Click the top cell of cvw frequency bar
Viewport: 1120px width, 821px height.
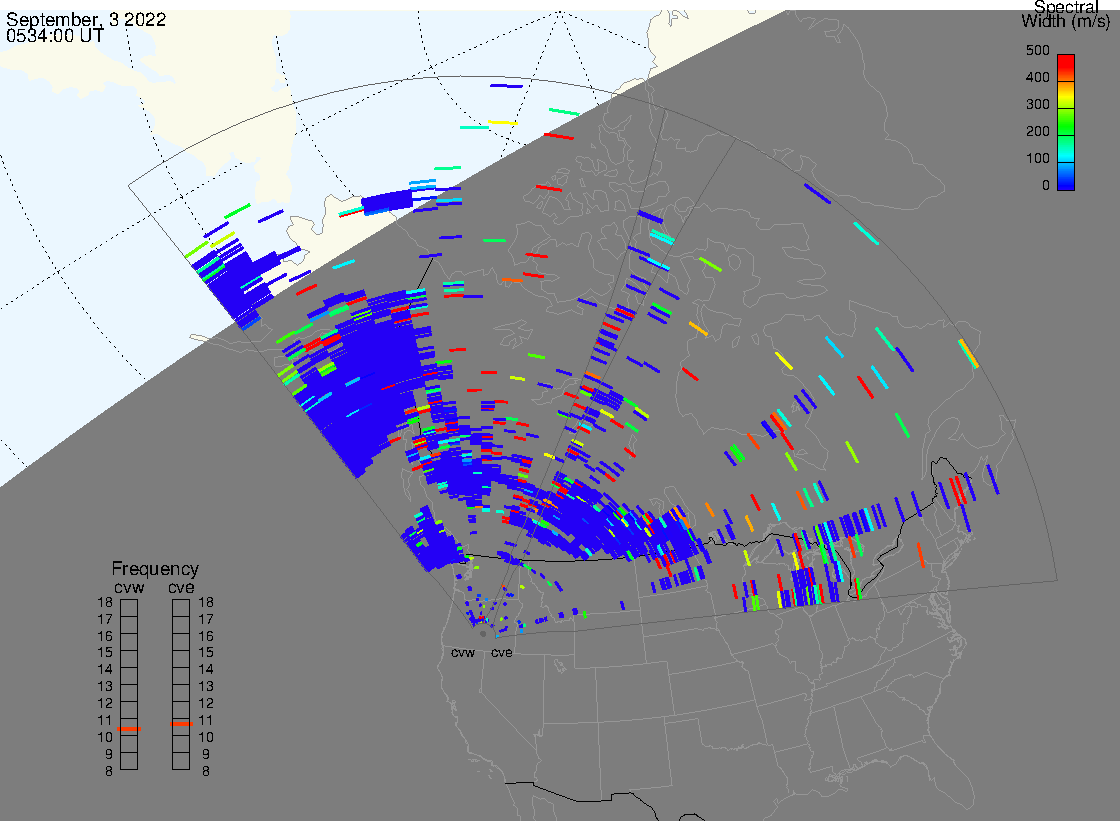[129, 608]
